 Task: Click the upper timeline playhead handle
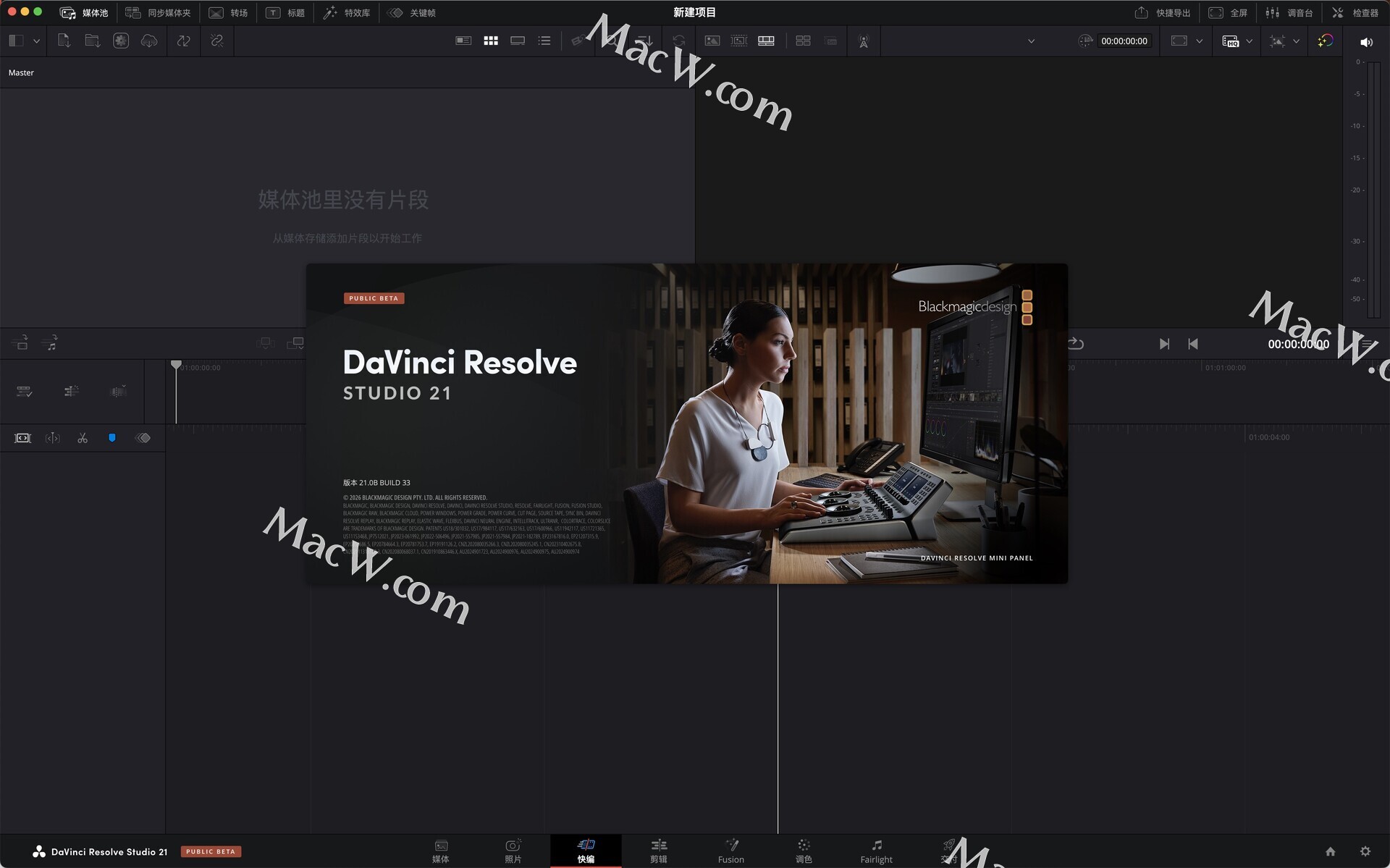(x=176, y=365)
